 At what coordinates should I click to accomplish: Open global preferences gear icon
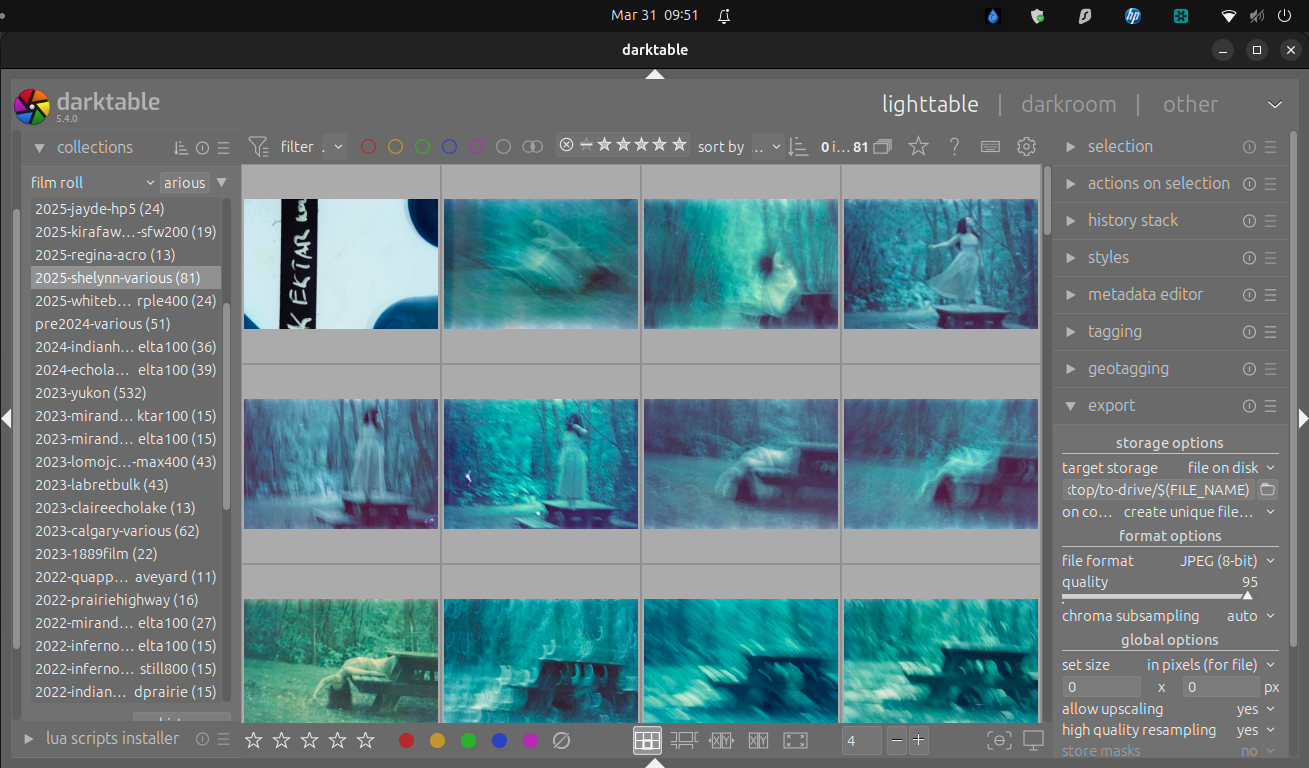click(x=1026, y=147)
